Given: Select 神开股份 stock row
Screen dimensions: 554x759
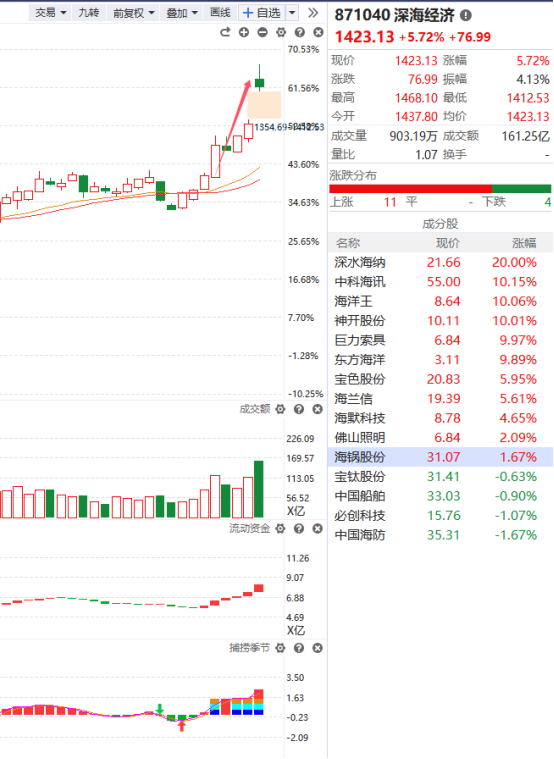Looking at the screenshot, I should click(440, 321).
